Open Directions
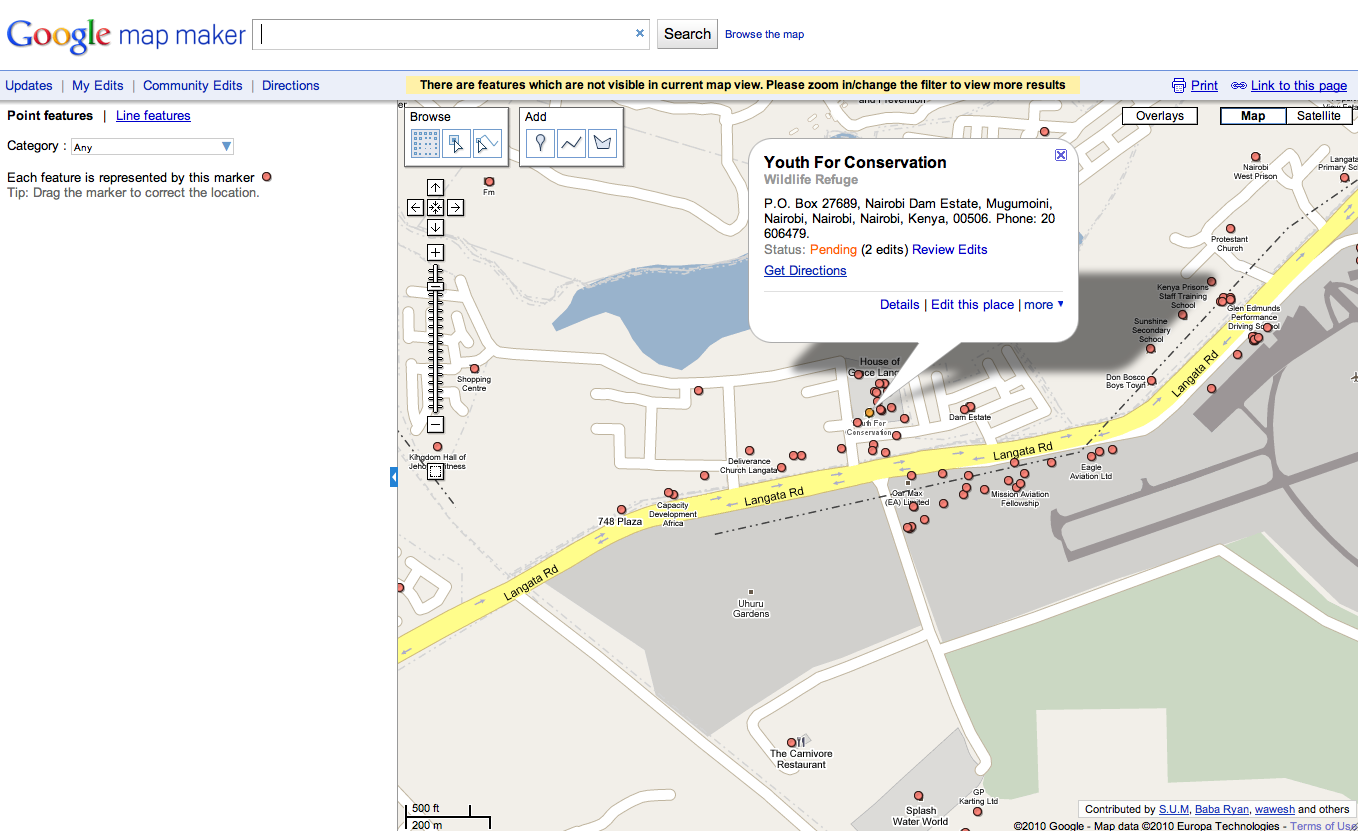The height and width of the screenshot is (831, 1358). click(x=291, y=86)
